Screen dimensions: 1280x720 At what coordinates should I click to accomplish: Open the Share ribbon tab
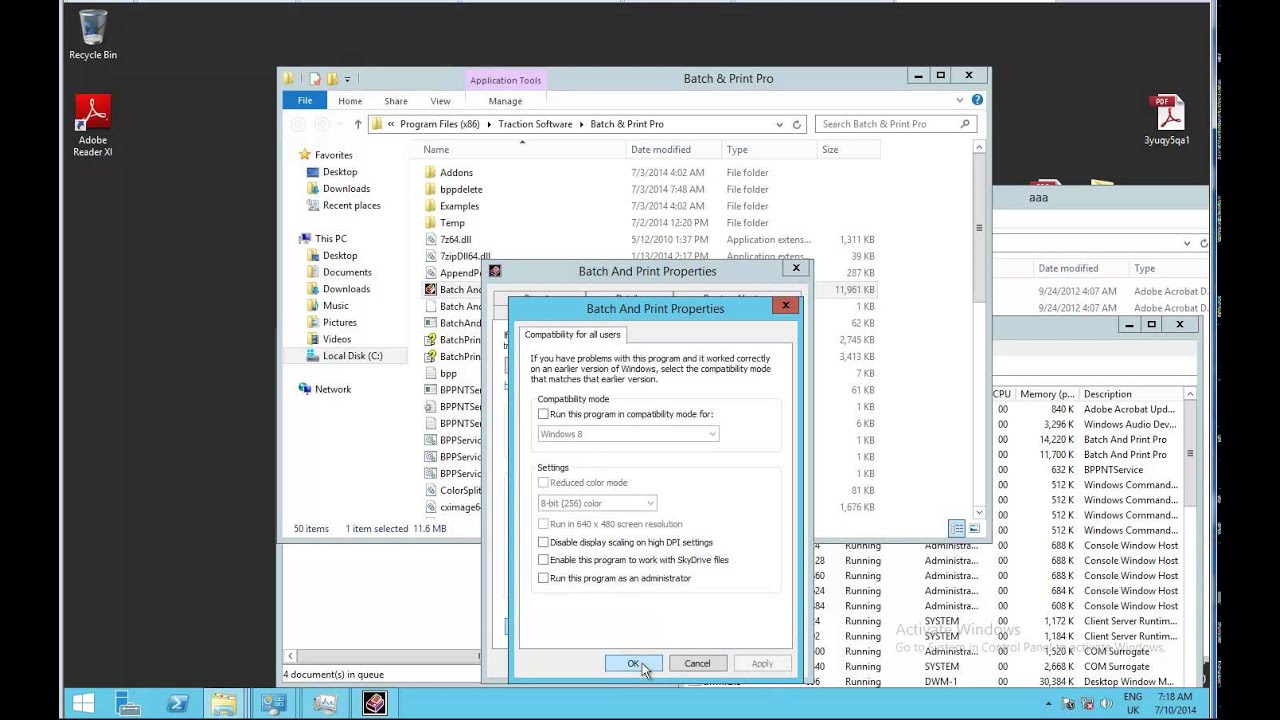[x=396, y=101]
